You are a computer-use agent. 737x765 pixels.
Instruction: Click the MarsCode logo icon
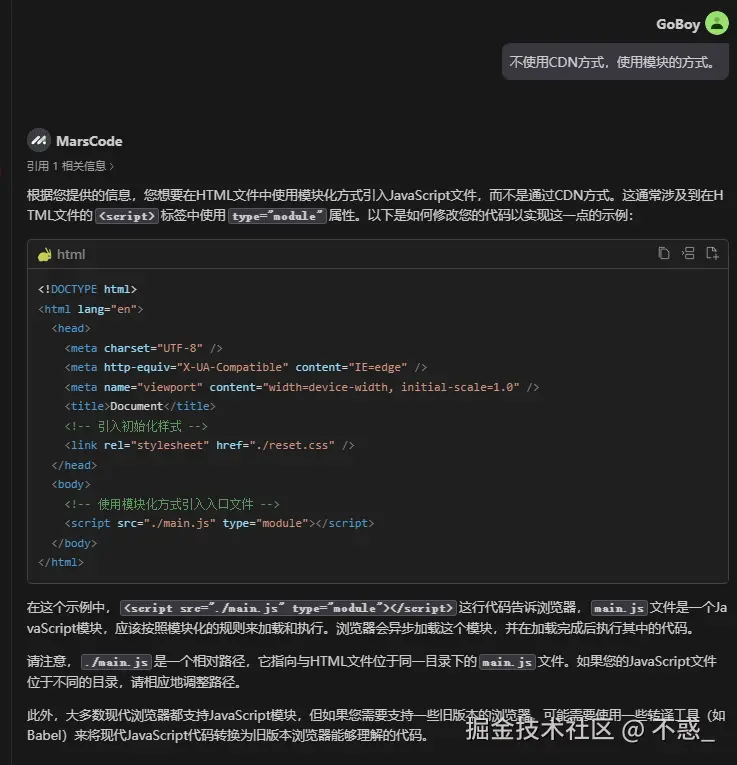(x=39, y=141)
